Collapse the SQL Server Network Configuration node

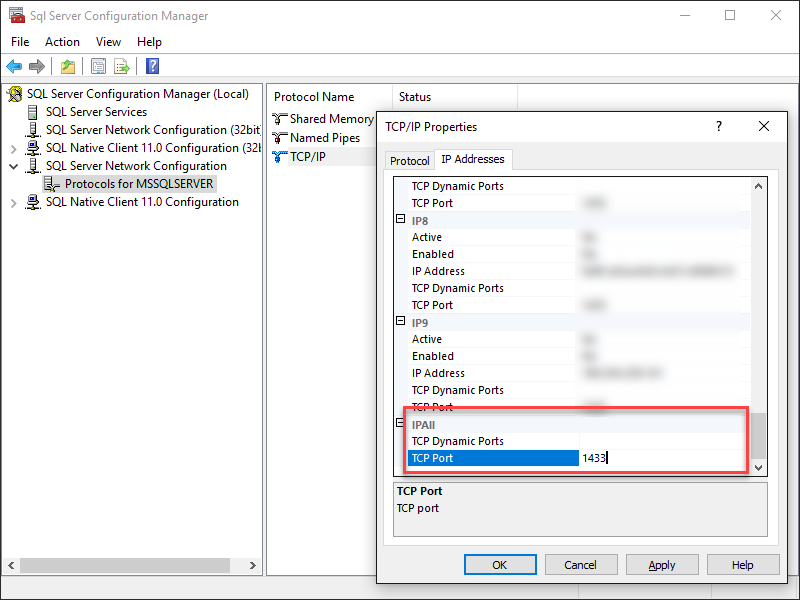[x=14, y=166]
